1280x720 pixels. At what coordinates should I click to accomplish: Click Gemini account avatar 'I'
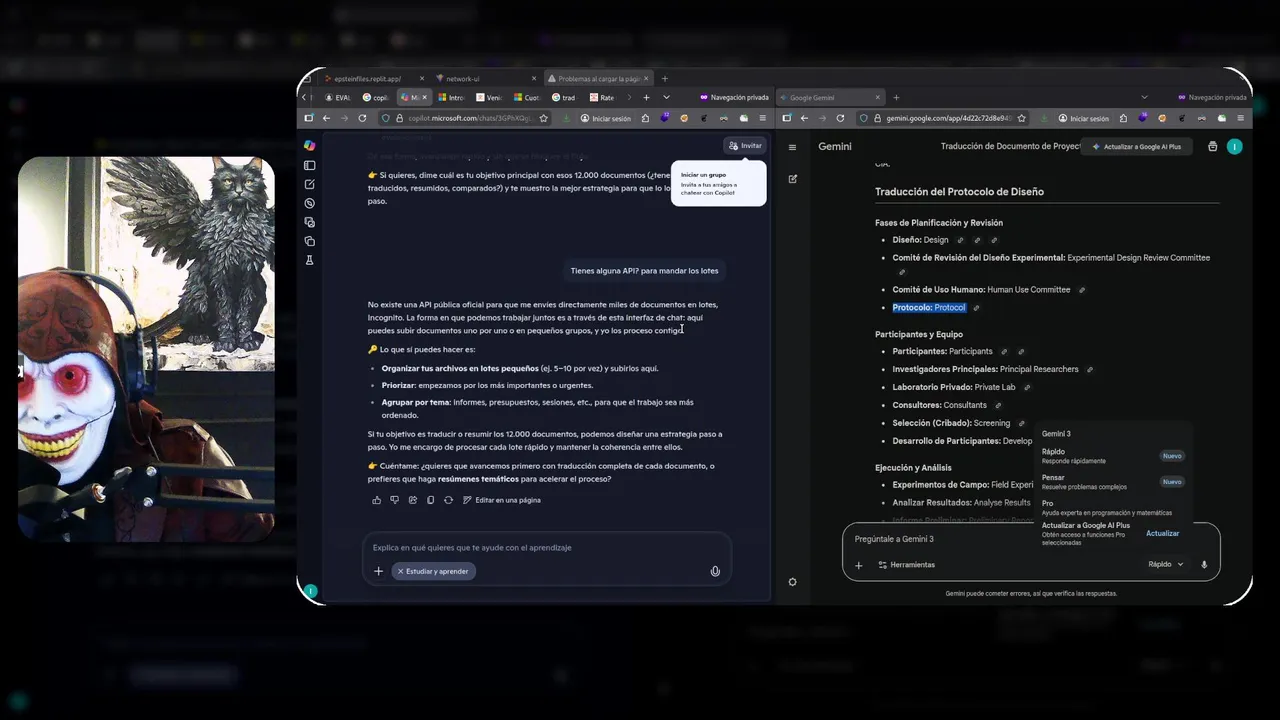pos(1235,146)
